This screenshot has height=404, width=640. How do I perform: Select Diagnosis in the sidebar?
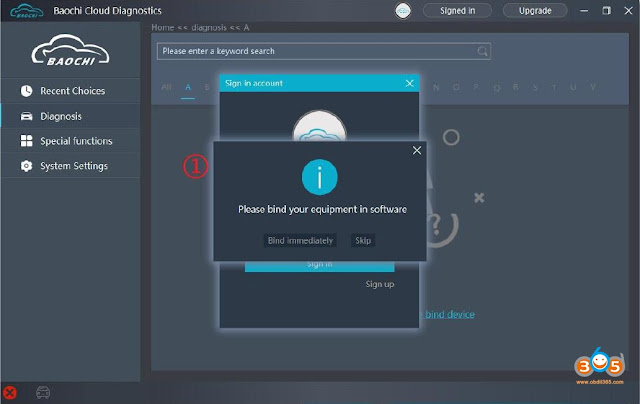point(70,116)
